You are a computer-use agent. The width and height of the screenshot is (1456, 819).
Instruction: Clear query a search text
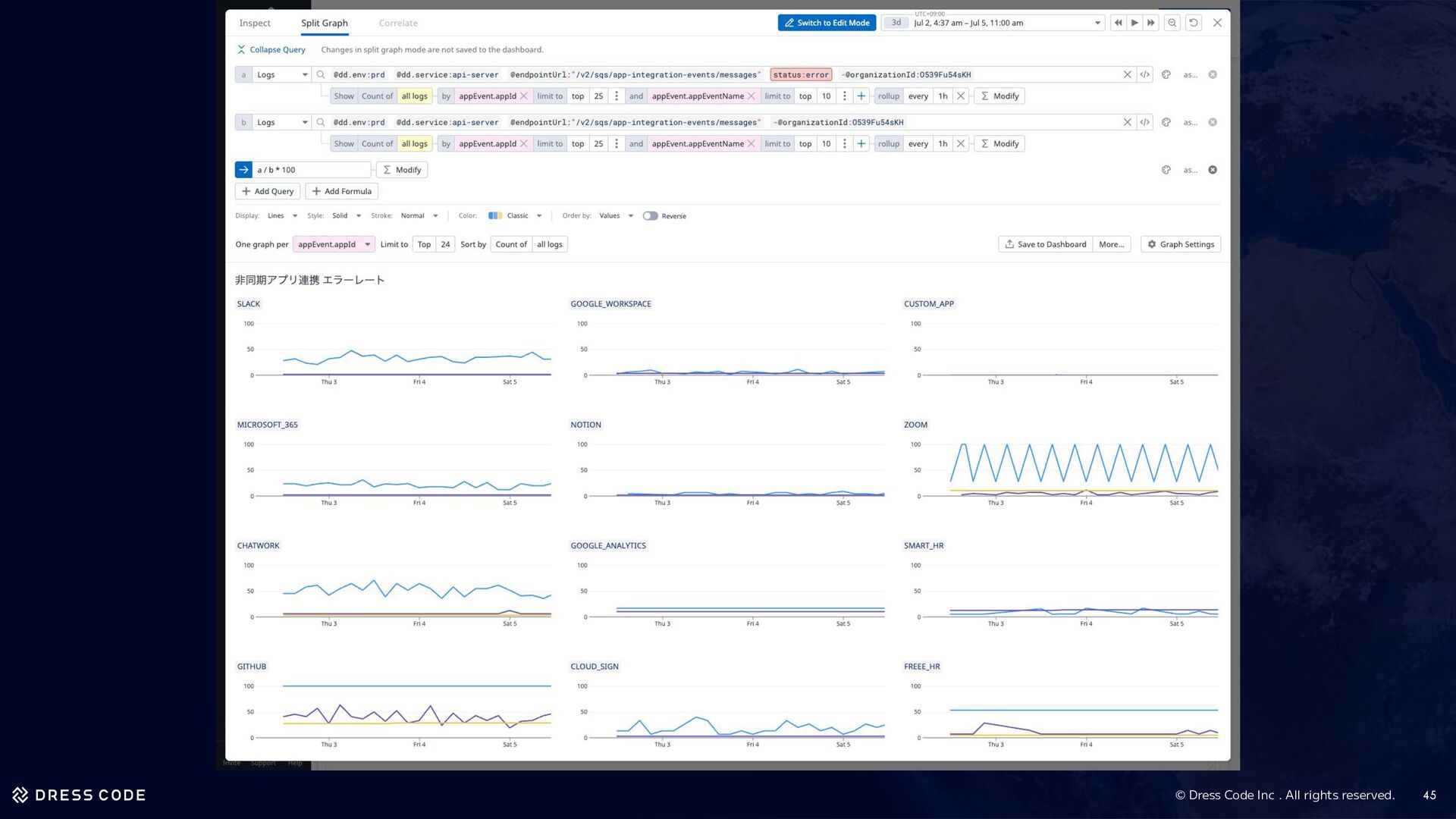(x=1128, y=74)
